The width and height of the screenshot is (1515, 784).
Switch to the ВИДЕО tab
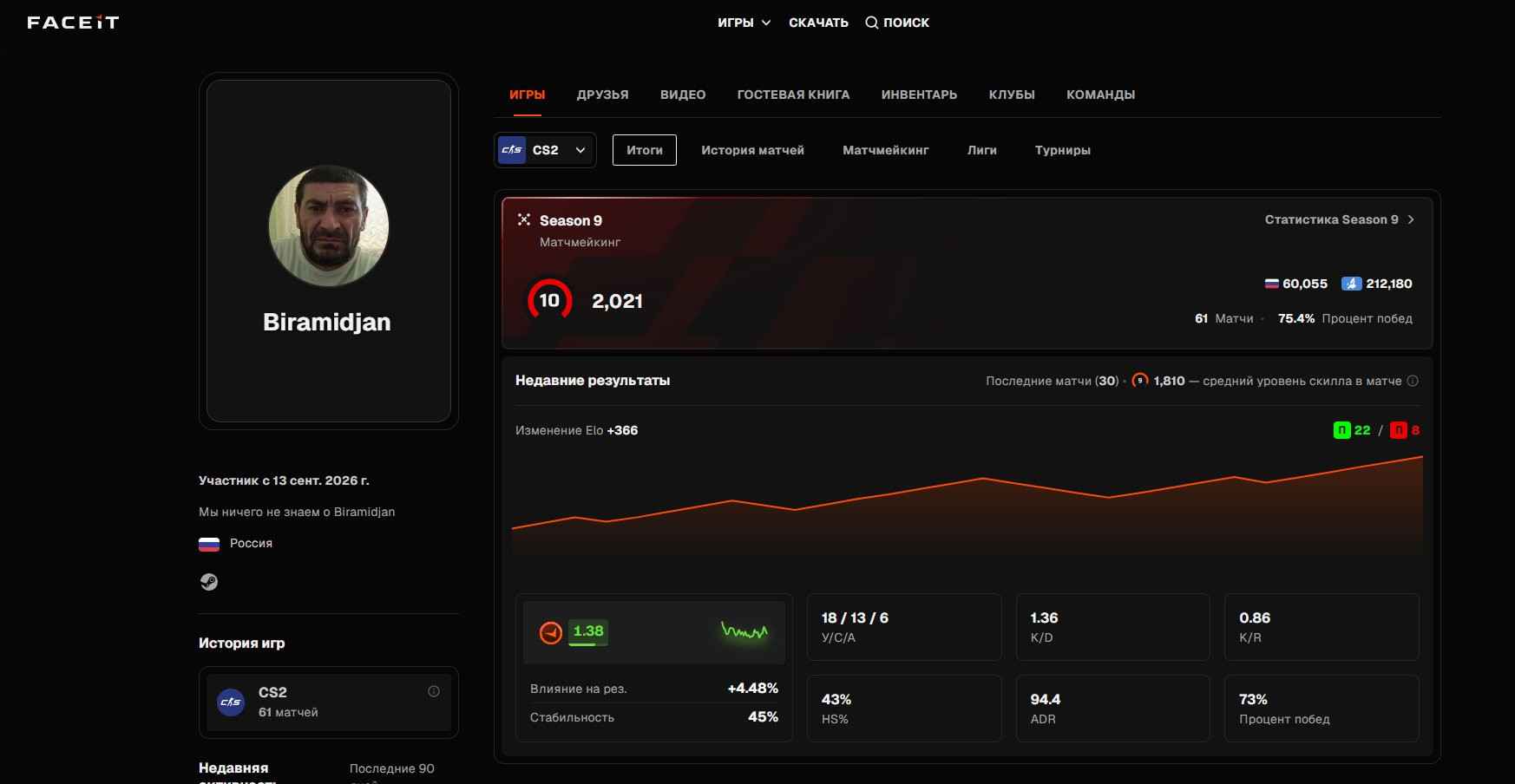(683, 95)
